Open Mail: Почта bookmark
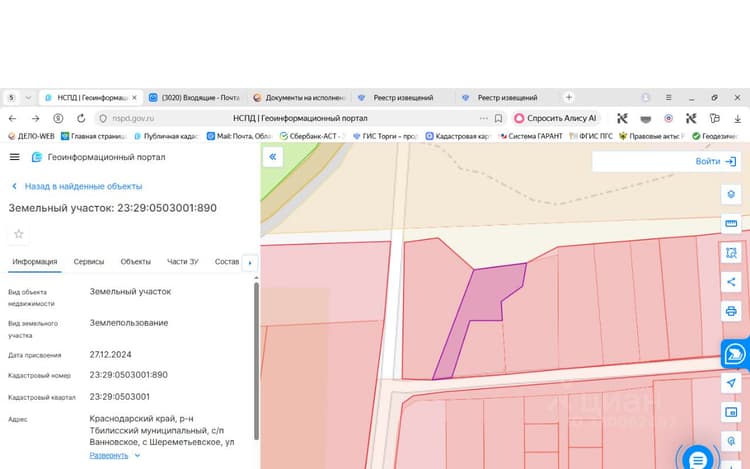The image size is (750, 469). 239,136
